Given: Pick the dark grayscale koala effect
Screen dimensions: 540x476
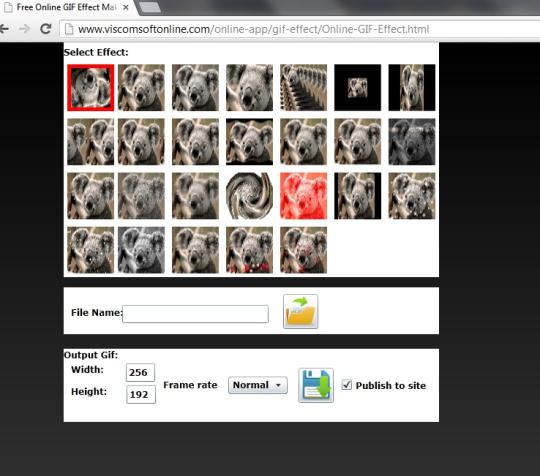Looking at the screenshot, I should pos(412,142).
